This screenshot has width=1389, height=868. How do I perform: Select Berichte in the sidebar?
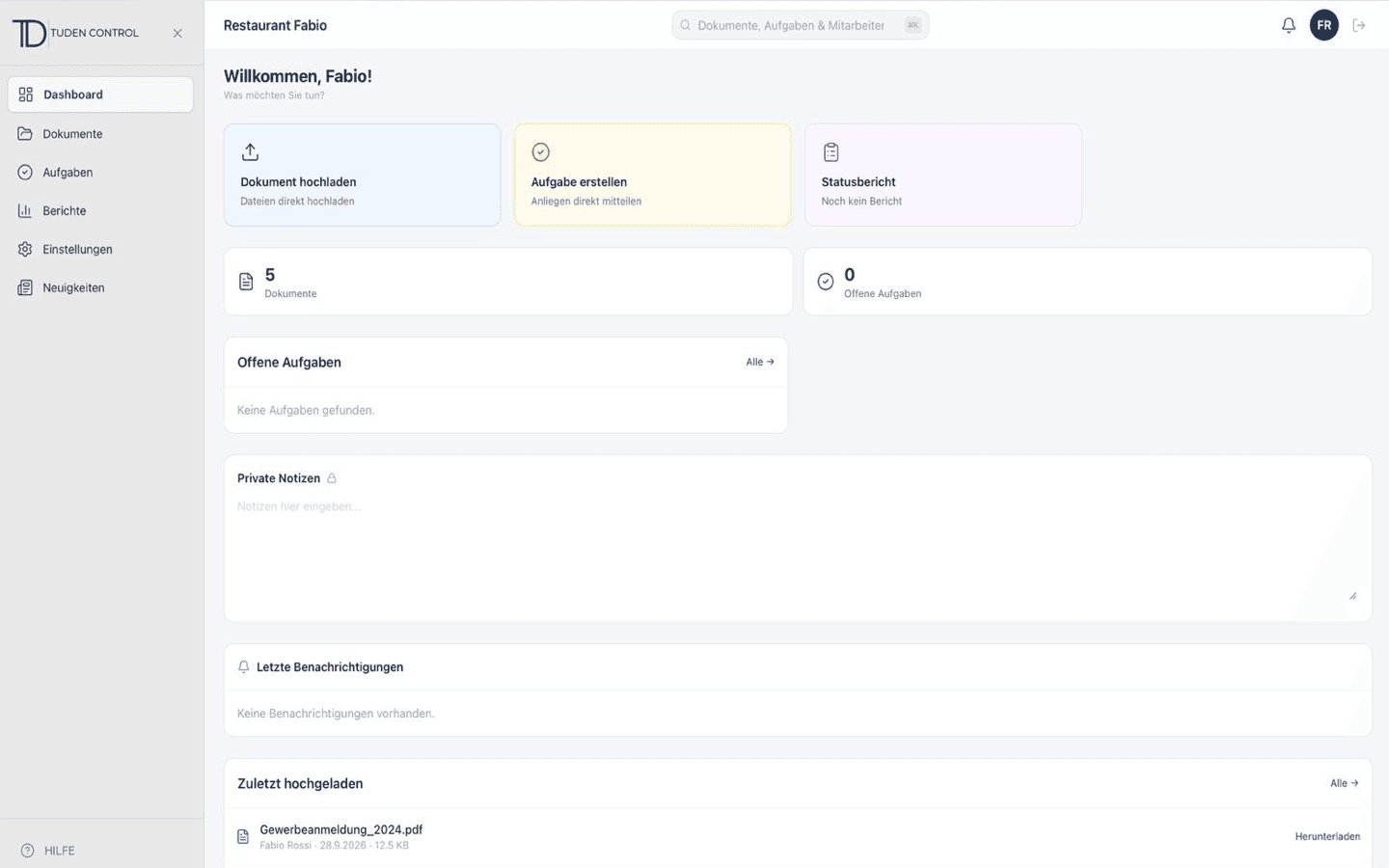100,211
